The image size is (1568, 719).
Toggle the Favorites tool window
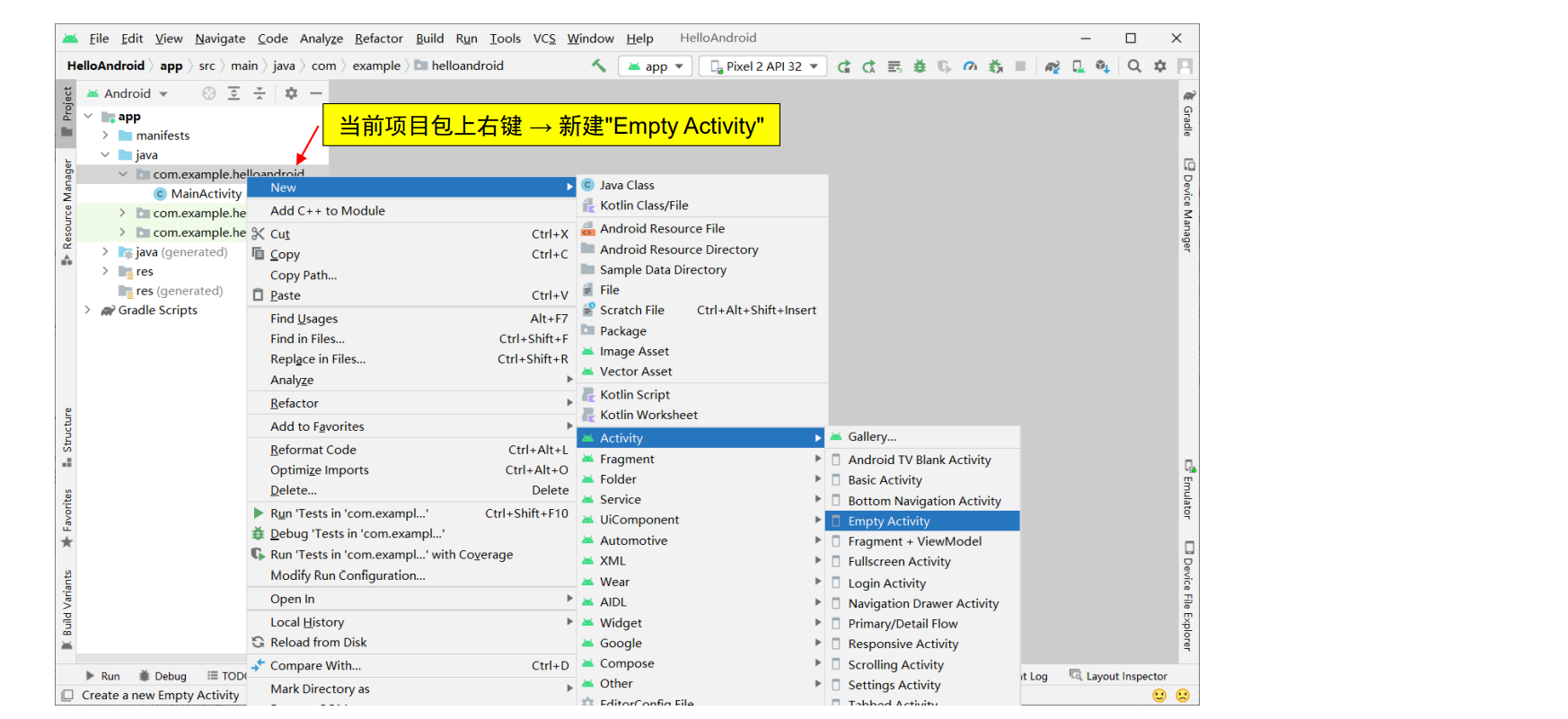pyautogui.click(x=66, y=518)
